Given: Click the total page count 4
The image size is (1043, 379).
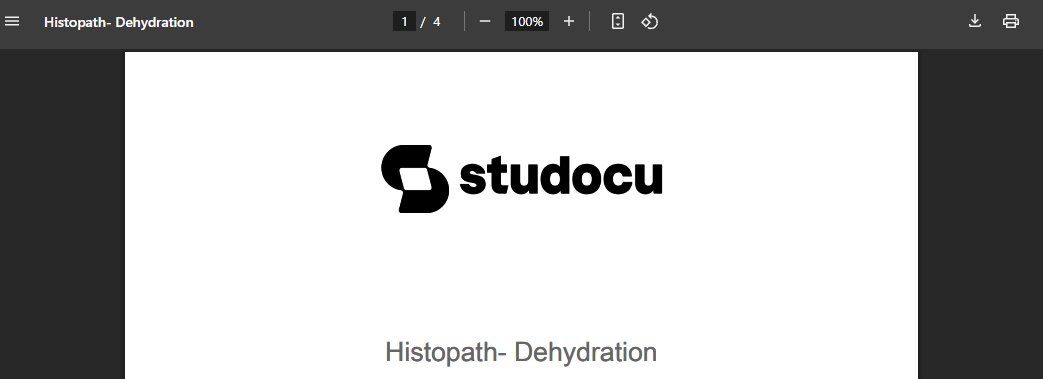Looking at the screenshot, I should point(436,21).
